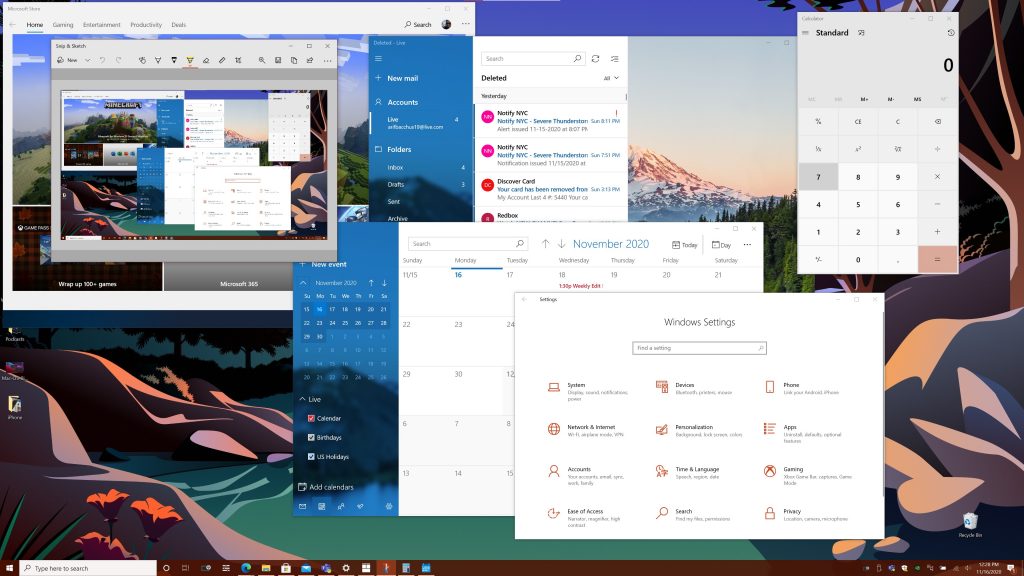The height and width of the screenshot is (576, 1024).
Task: Select the pencil tool in Snip & Sketch
Action: click(174, 60)
